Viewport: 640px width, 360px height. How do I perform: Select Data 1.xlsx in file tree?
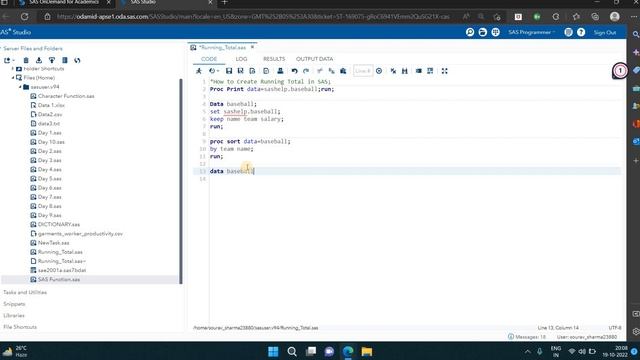[51, 105]
